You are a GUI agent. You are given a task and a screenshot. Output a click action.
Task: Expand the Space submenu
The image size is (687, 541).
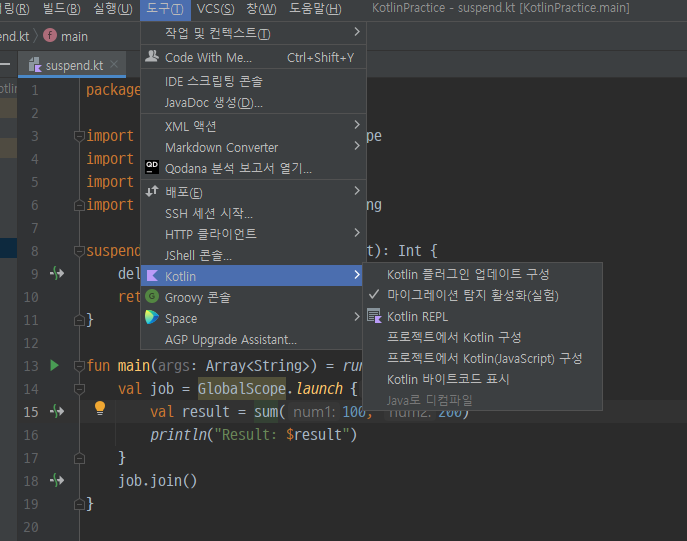[253, 318]
